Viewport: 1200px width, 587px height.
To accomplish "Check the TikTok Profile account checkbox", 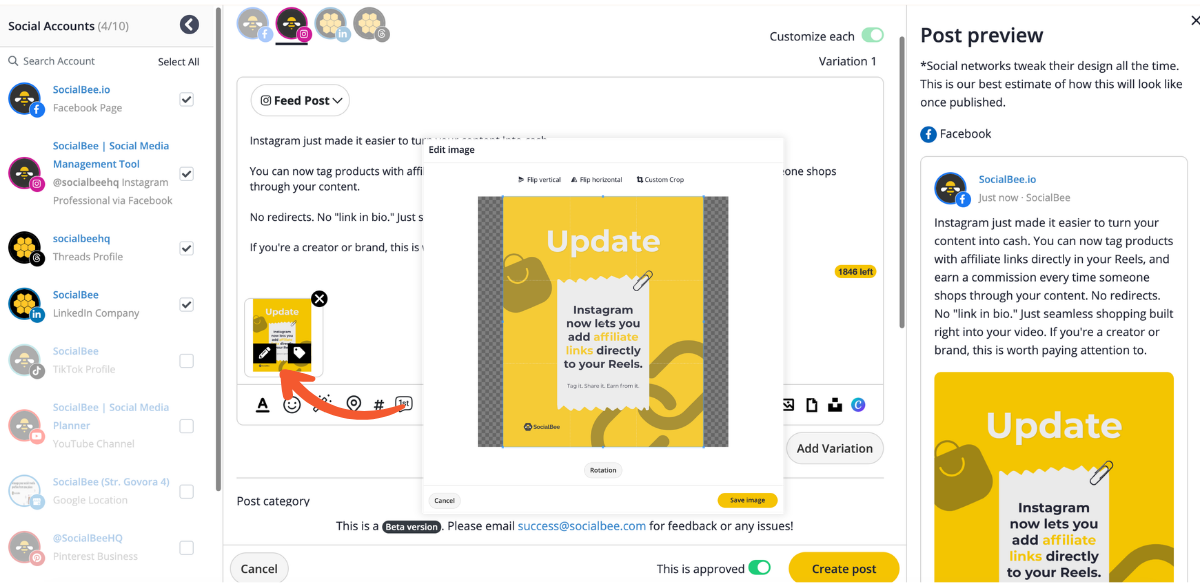I will tap(186, 361).
